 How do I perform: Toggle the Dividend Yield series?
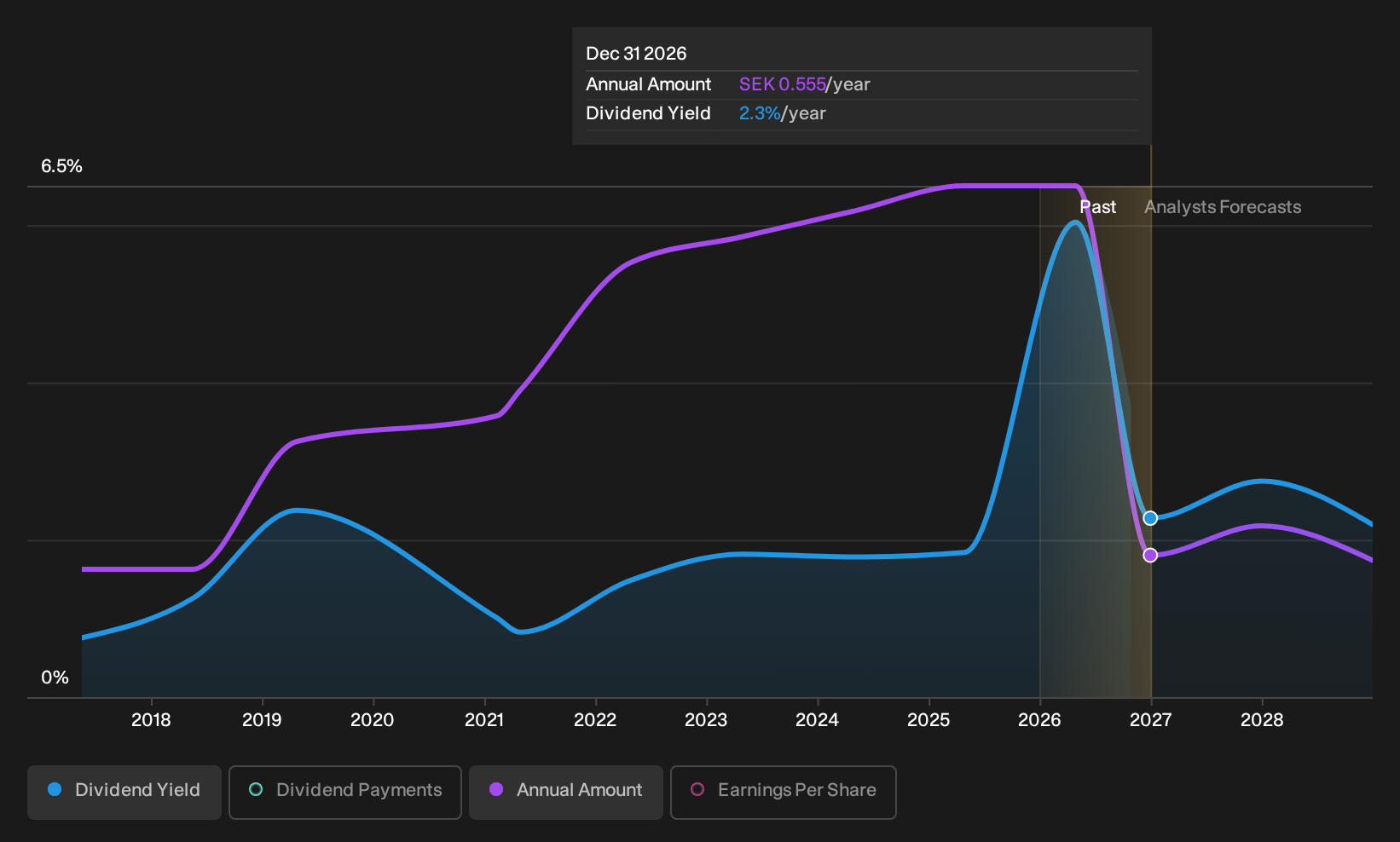pos(124,793)
